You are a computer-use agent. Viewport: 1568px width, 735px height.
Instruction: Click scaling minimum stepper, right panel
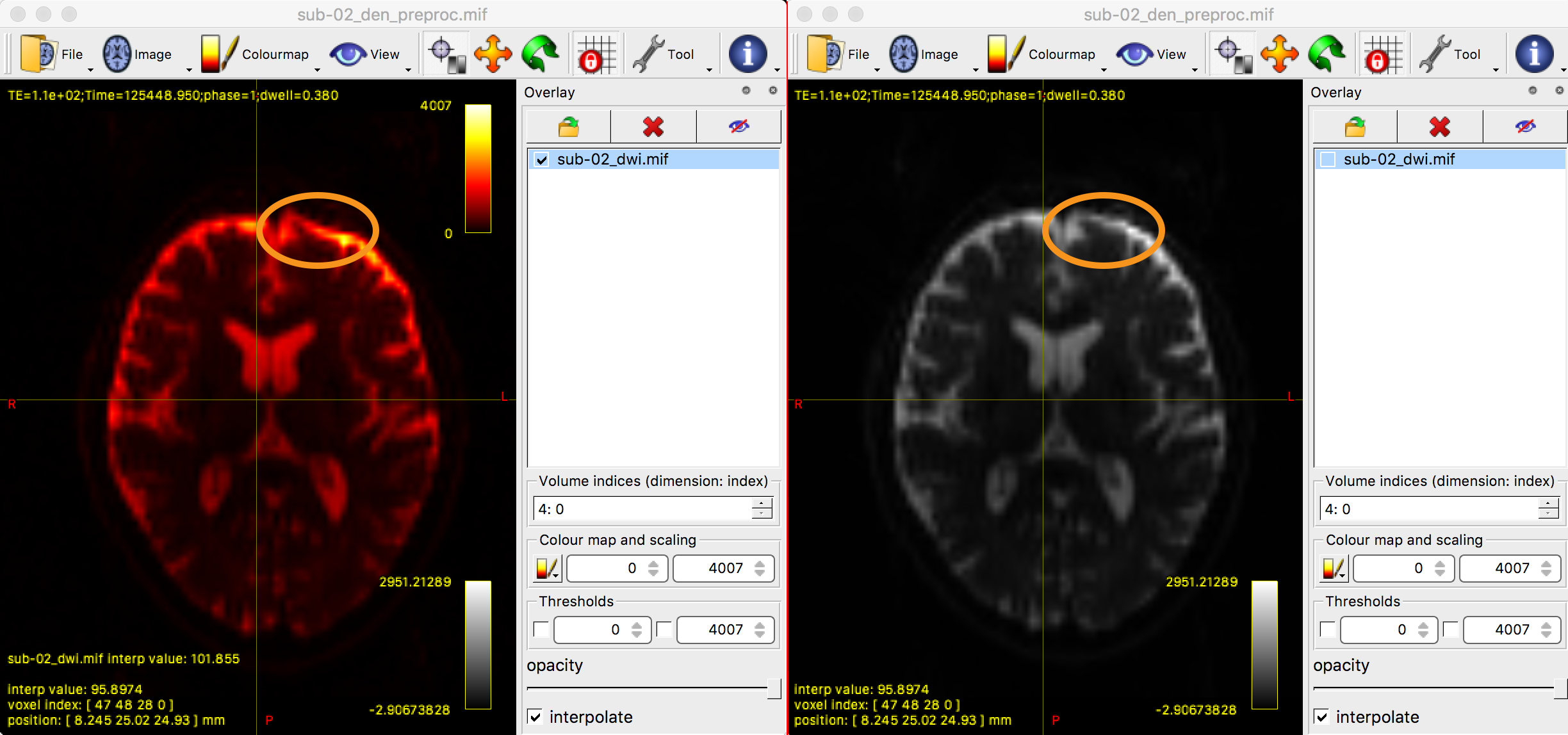point(1440,569)
